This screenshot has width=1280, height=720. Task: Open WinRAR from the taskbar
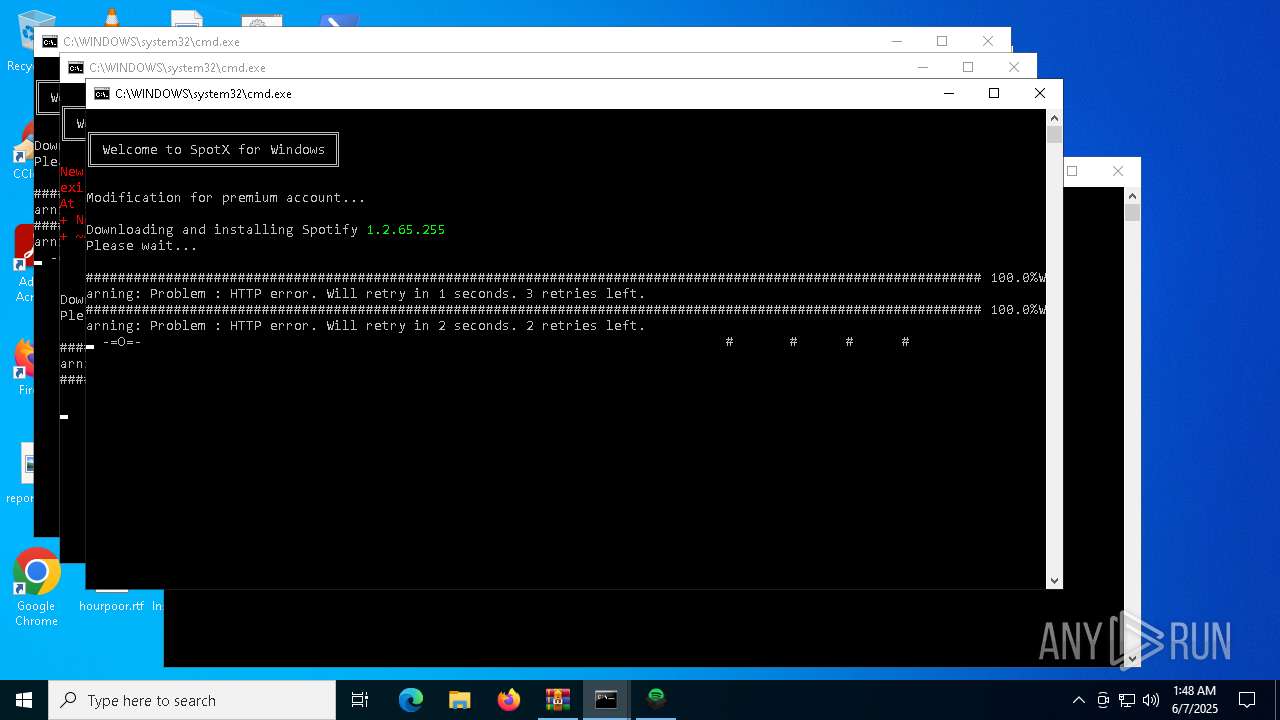point(558,700)
